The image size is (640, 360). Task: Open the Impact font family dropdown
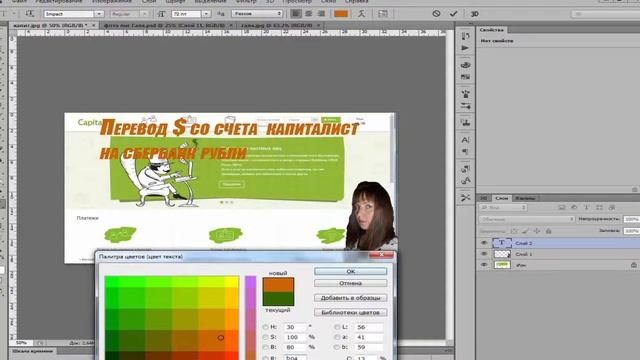pyautogui.click(x=99, y=14)
